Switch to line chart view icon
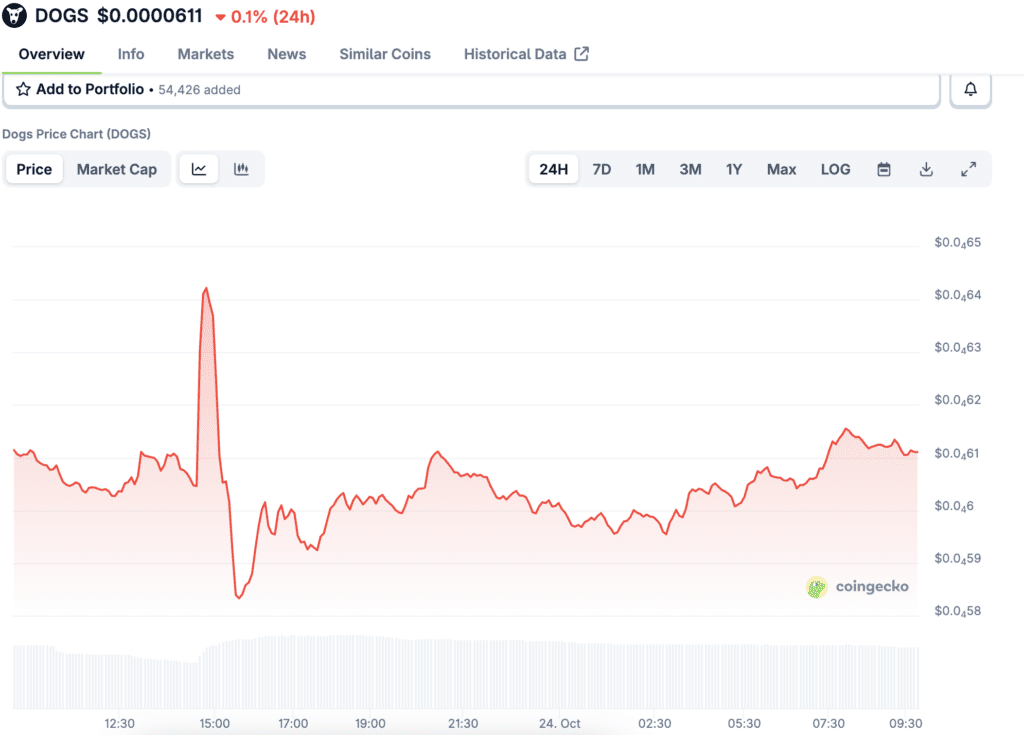The width and height of the screenshot is (1024, 735). point(199,169)
